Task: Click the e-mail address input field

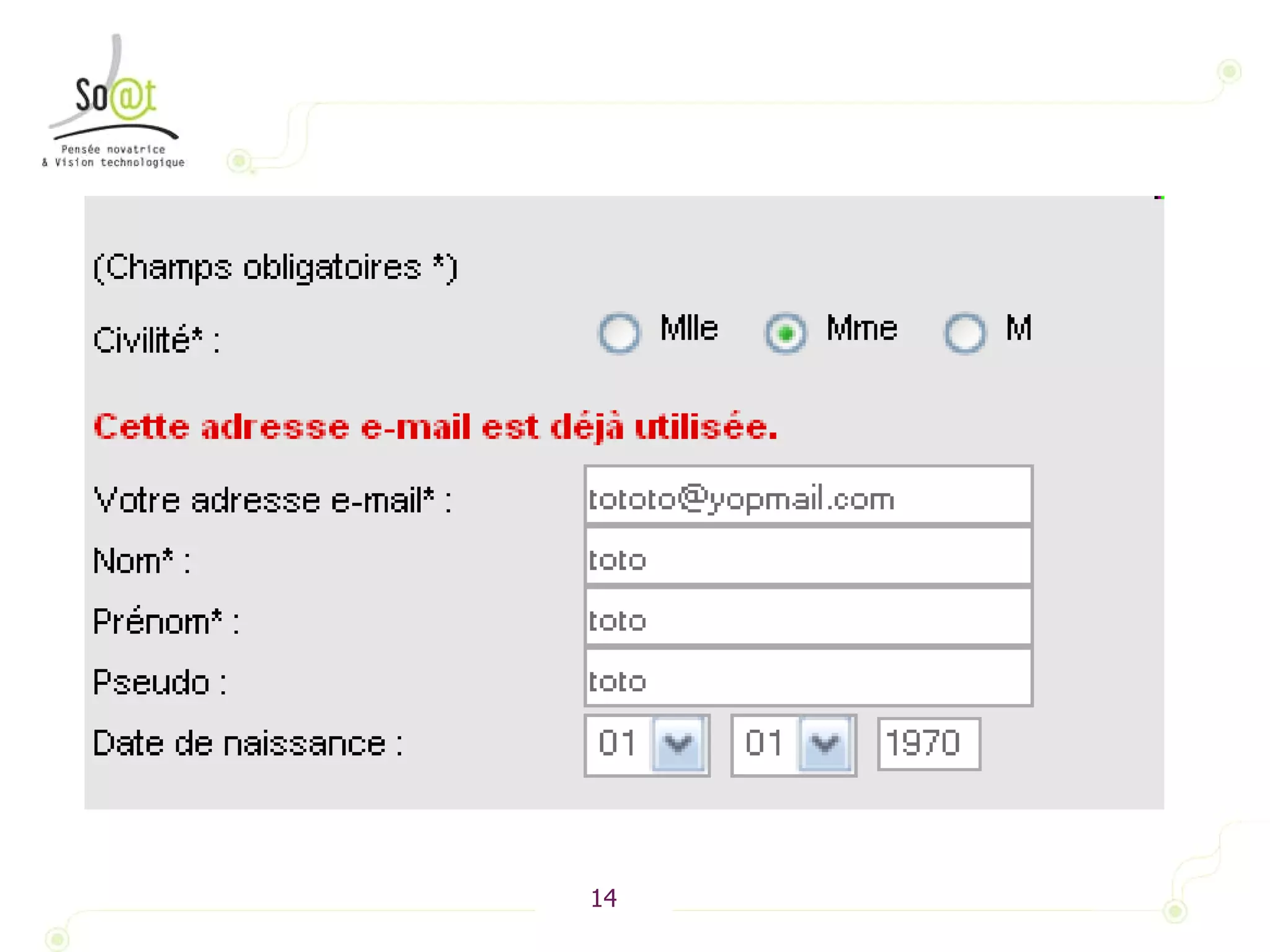Action: tap(807, 496)
